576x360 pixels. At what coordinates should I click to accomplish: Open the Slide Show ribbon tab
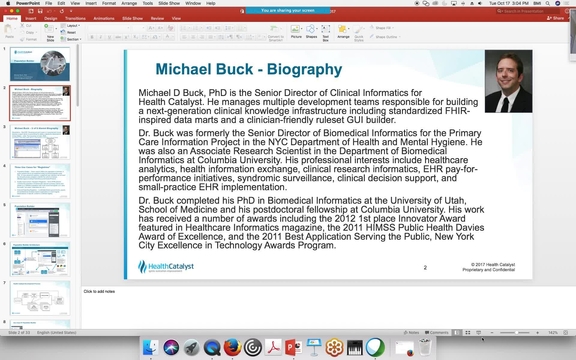point(132,18)
